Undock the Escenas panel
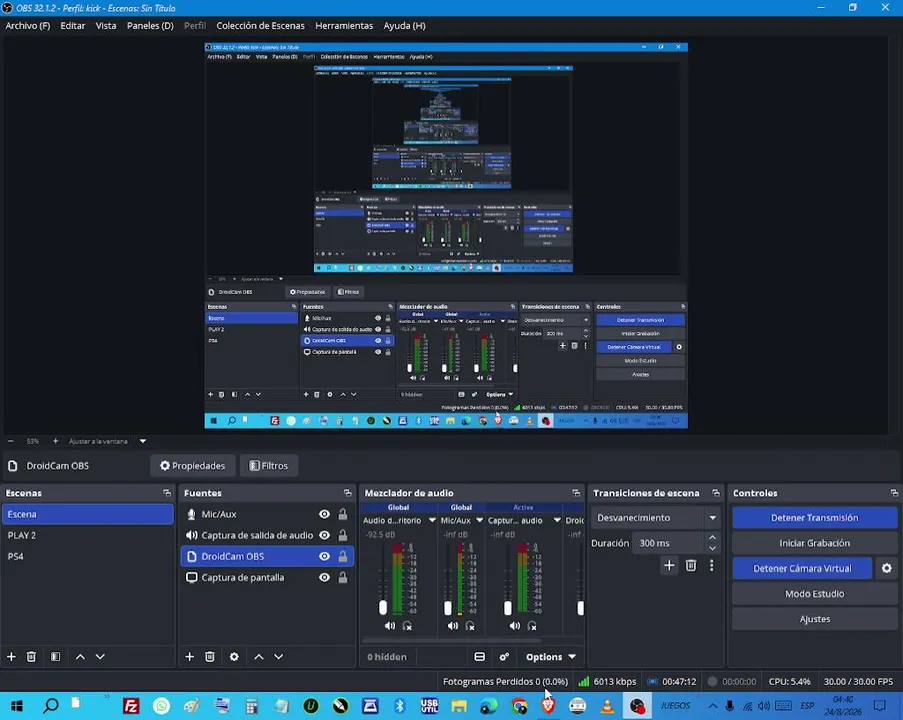This screenshot has height=720, width=903. tap(167, 493)
